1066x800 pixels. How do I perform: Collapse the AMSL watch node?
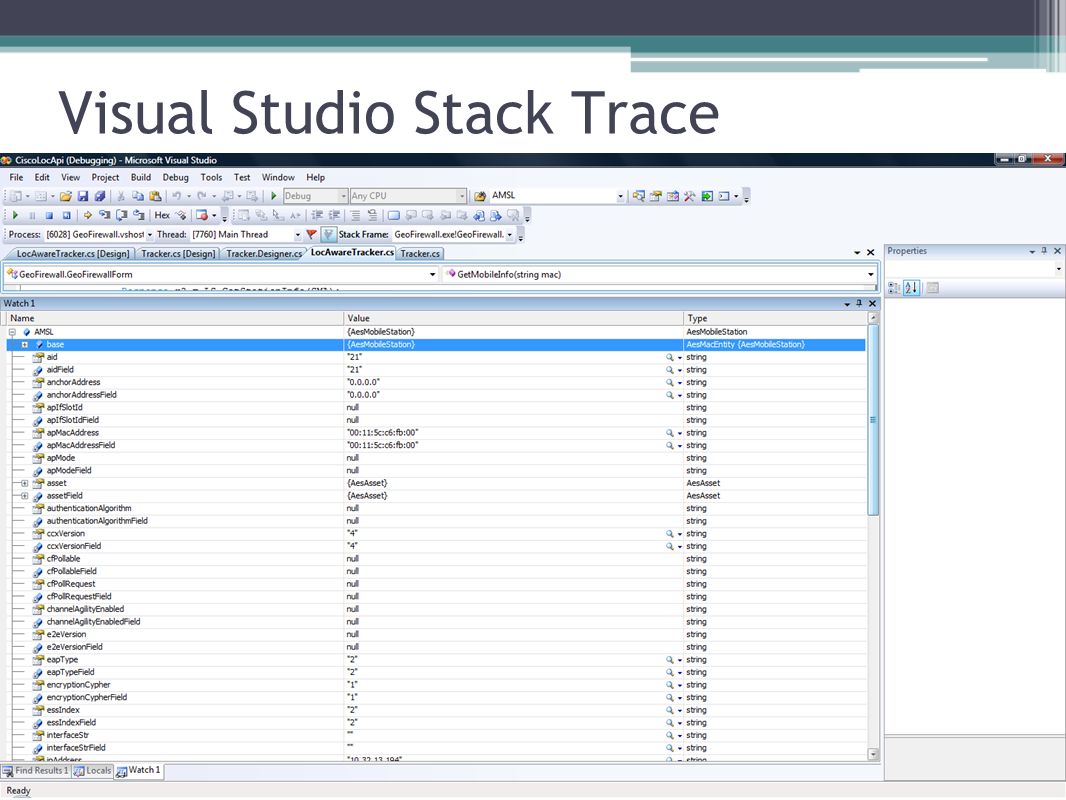[12, 332]
